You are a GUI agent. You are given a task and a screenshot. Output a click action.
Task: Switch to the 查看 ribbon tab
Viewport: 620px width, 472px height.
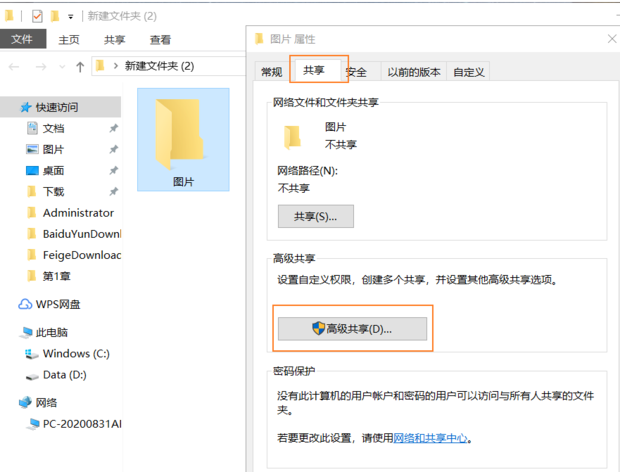[x=160, y=40]
